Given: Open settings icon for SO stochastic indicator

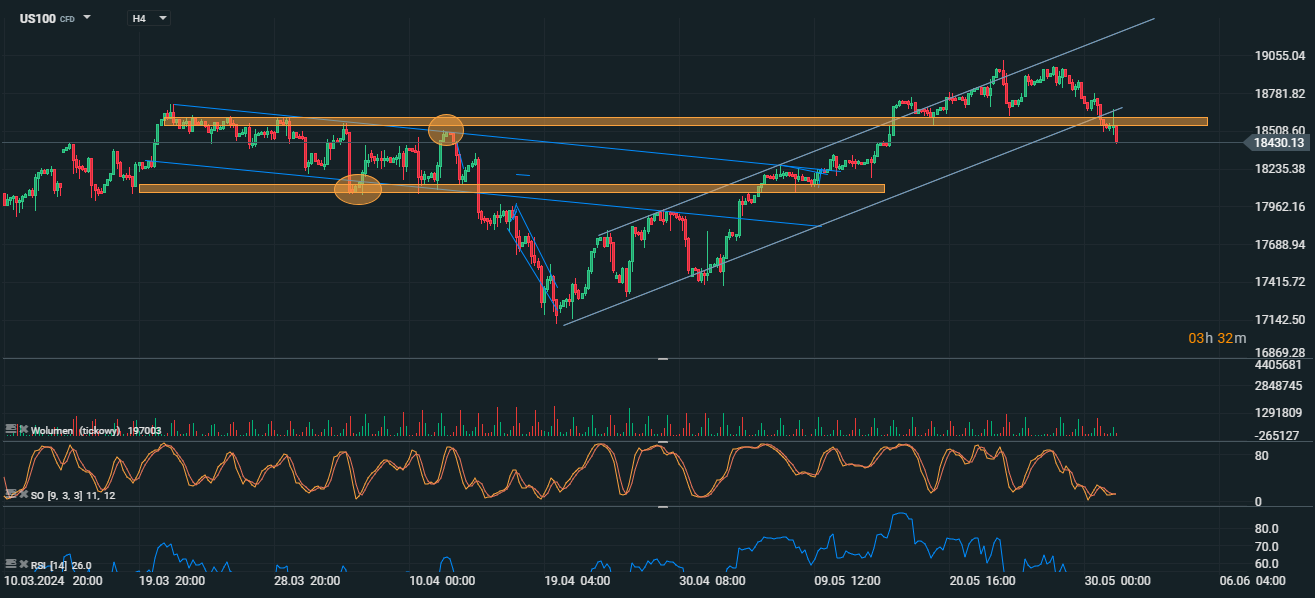Looking at the screenshot, I should 11,495.
